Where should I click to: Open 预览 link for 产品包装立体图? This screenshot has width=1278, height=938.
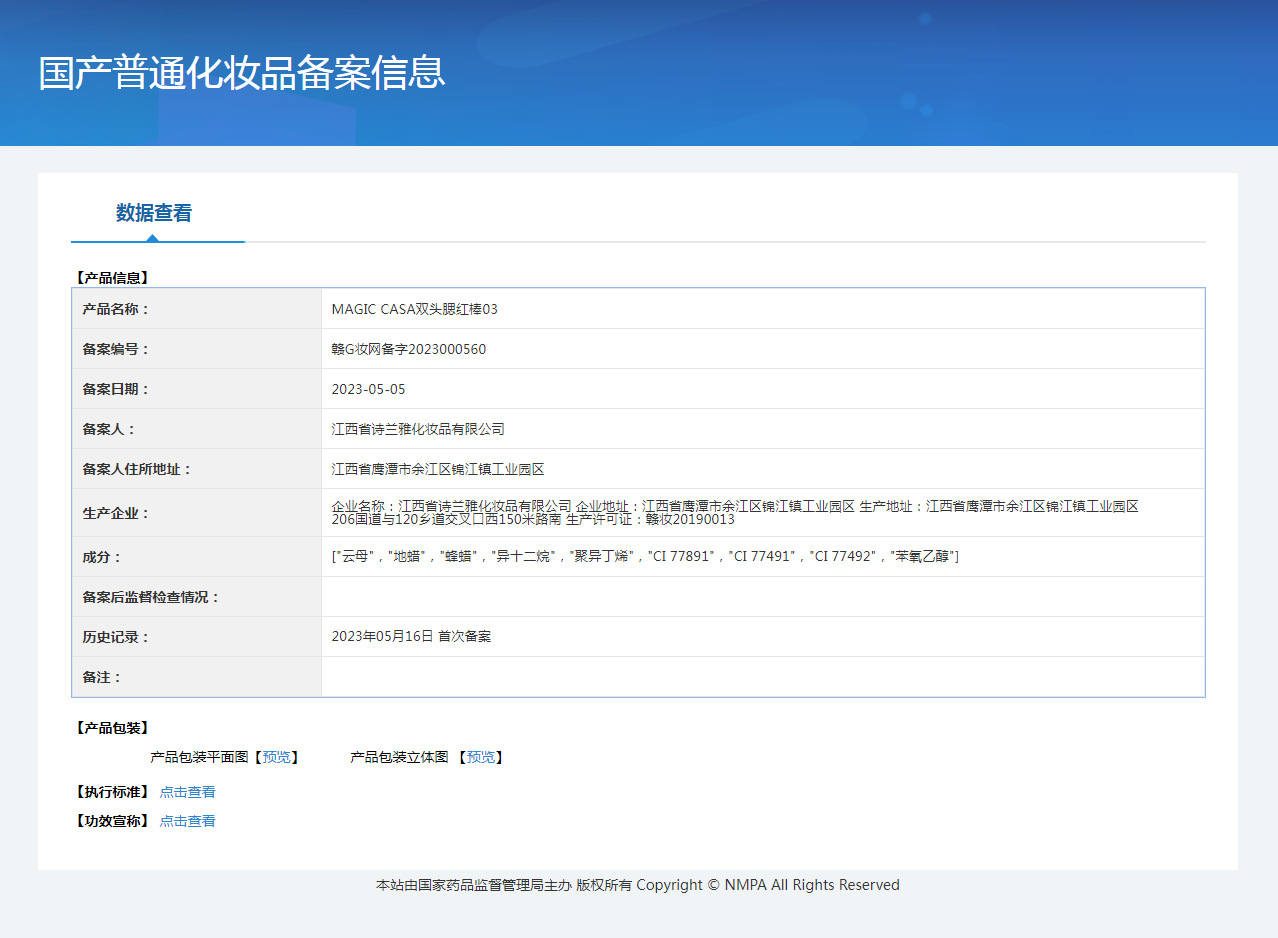click(x=480, y=757)
